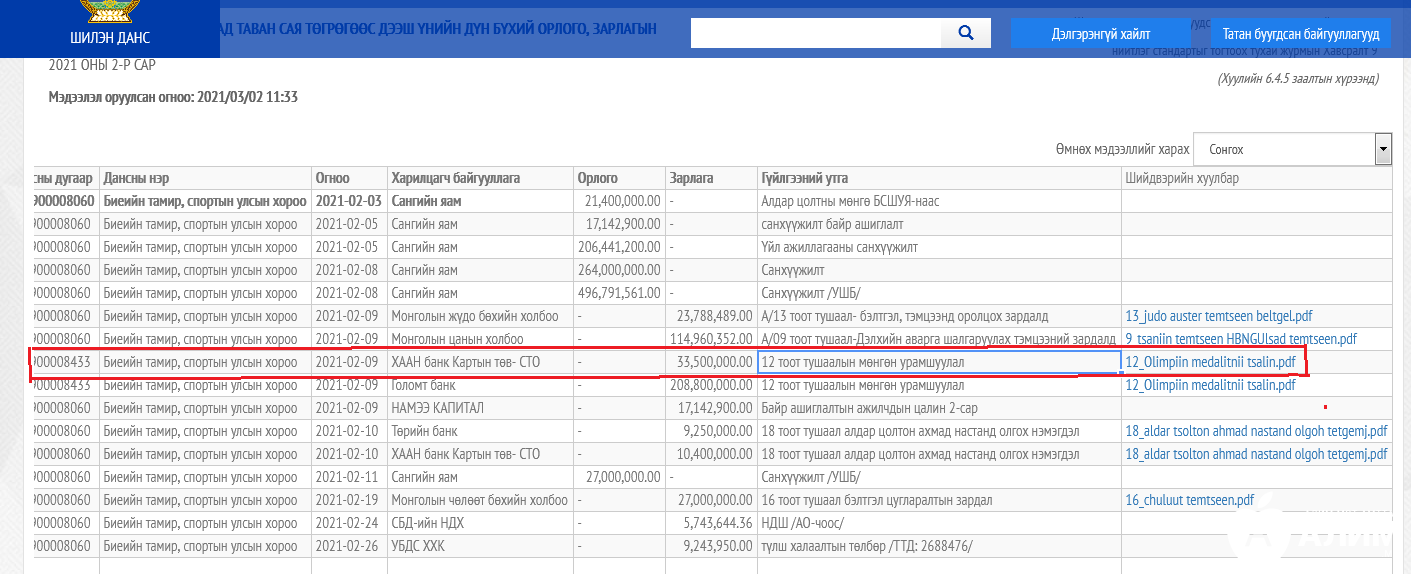
Task: Click the 16 тоот тушаал бэлтгэл цугларалтын зардал cell
Action: (x=939, y=500)
